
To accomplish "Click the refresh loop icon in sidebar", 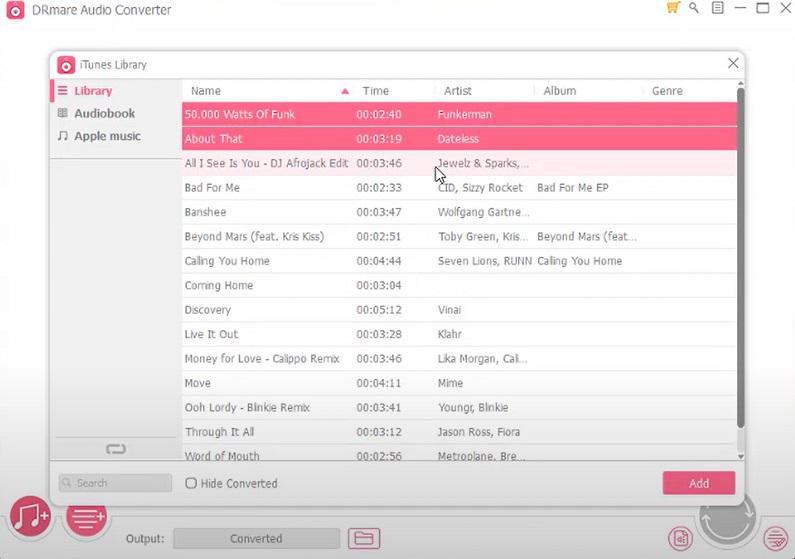I will pyautogui.click(x=116, y=449).
